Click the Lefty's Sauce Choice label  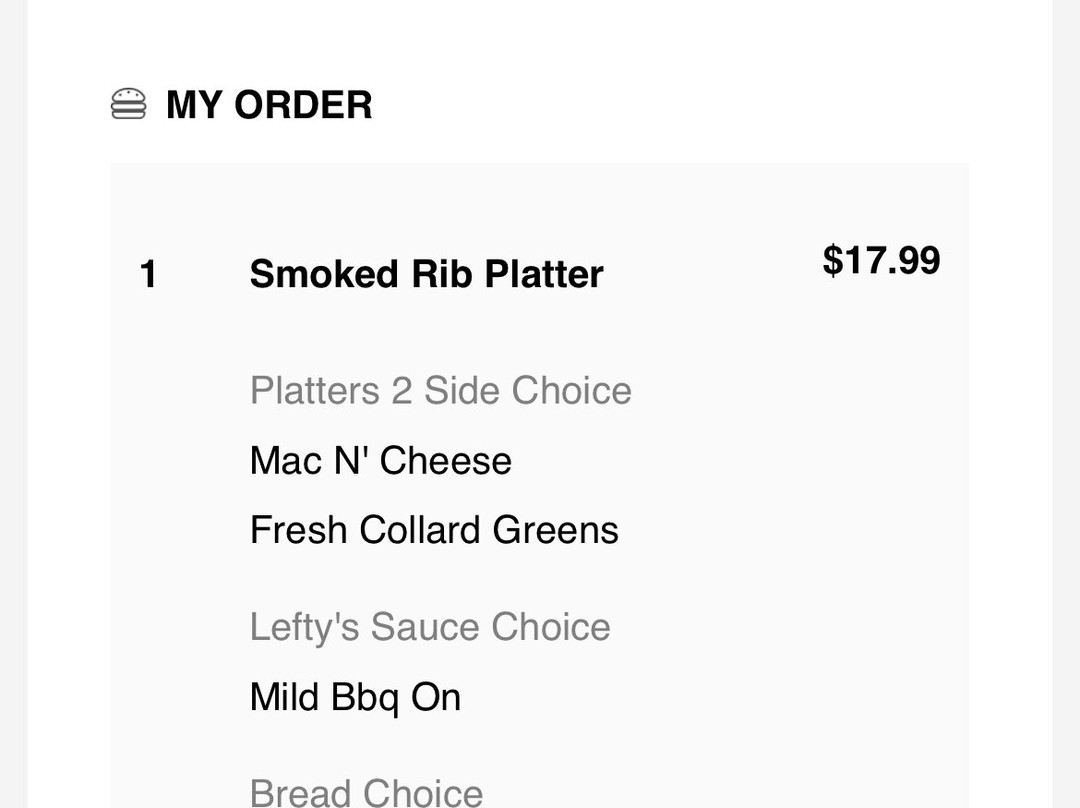tap(430, 627)
